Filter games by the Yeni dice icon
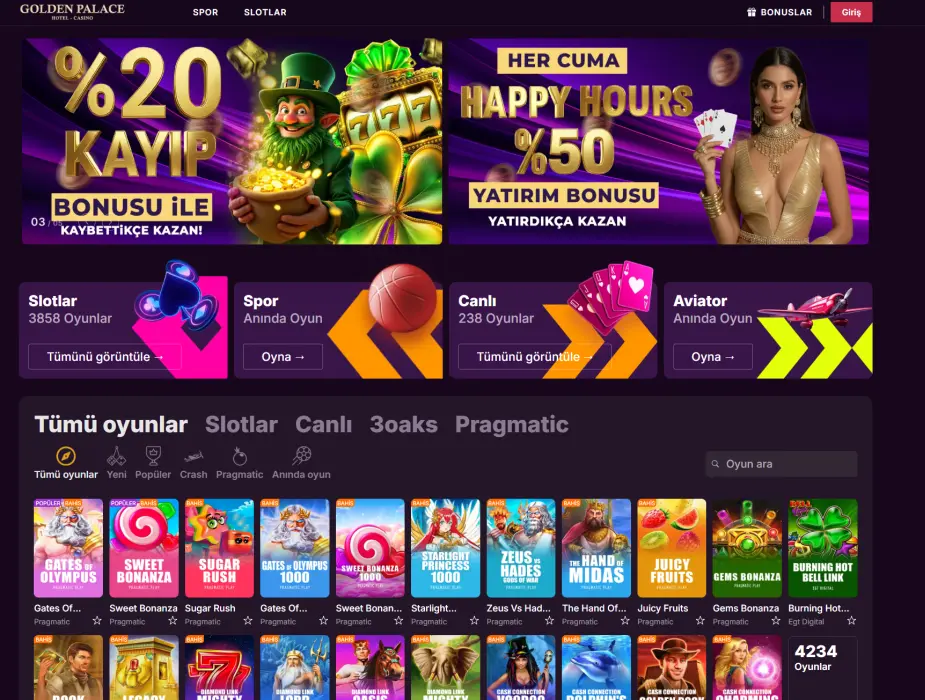 coord(116,456)
